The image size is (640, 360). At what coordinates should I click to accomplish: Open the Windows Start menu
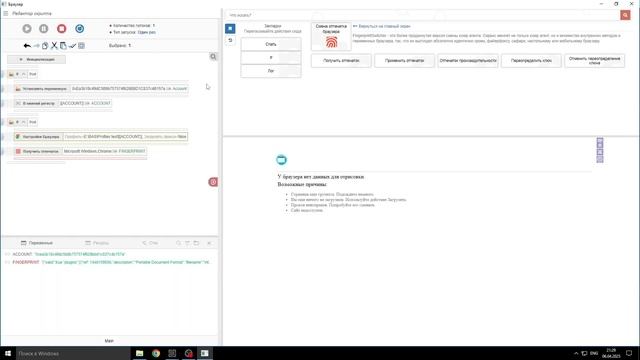coord(8,353)
